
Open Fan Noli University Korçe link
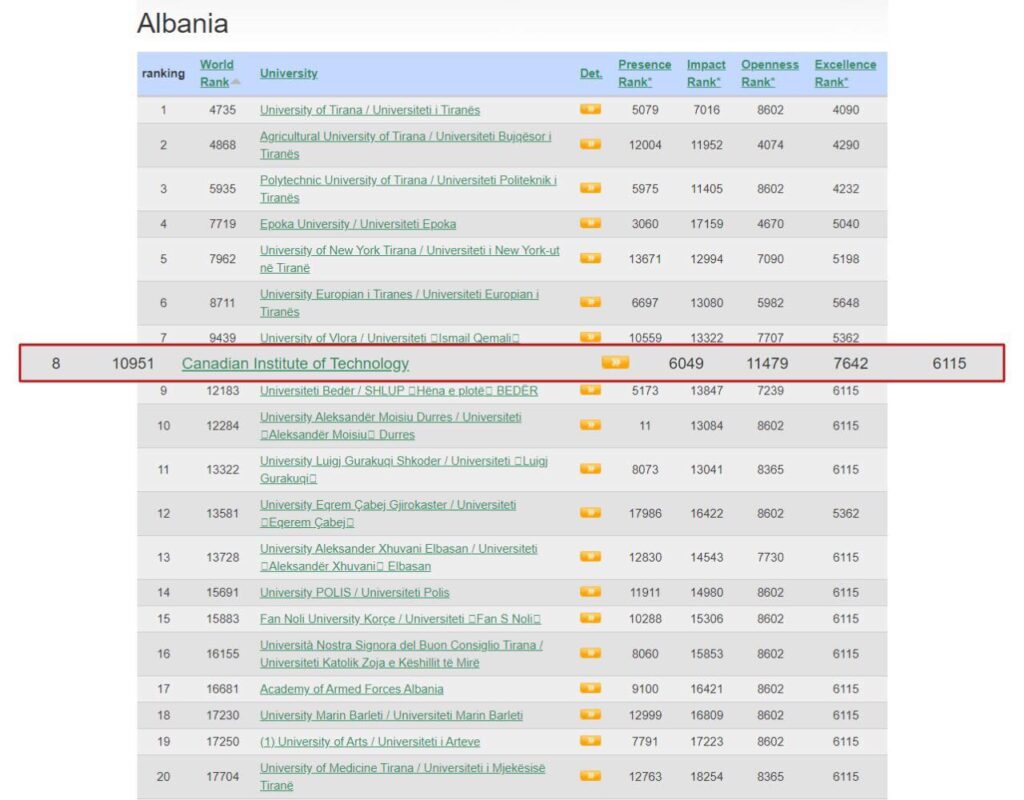tap(400, 618)
